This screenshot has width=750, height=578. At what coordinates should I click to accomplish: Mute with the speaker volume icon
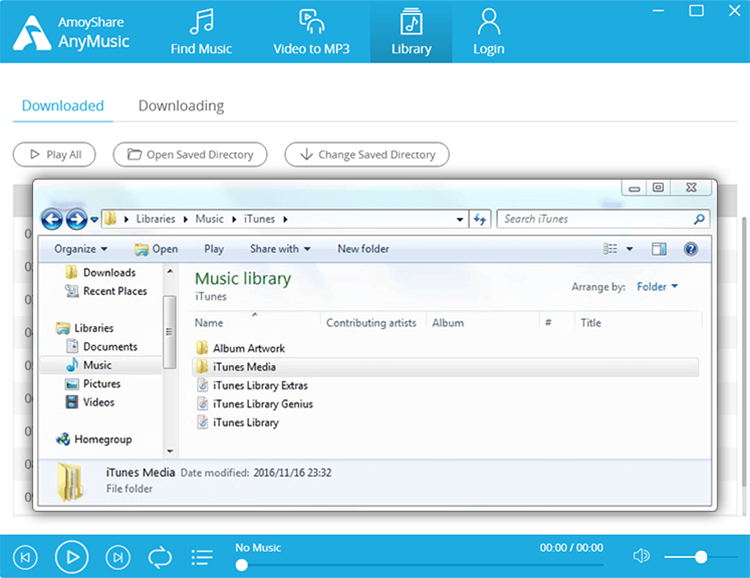pos(641,556)
